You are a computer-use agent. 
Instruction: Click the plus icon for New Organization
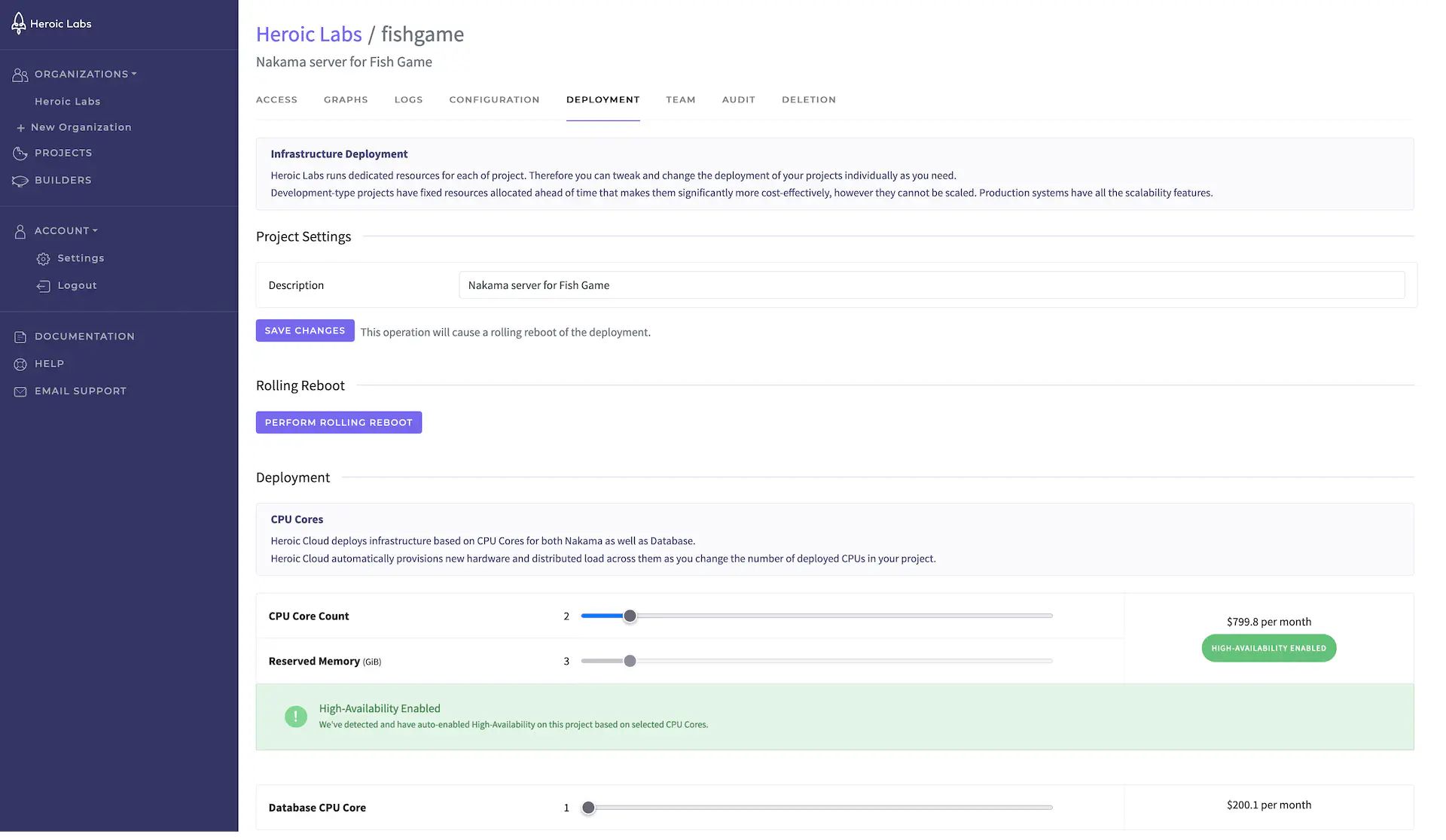pyautogui.click(x=21, y=128)
